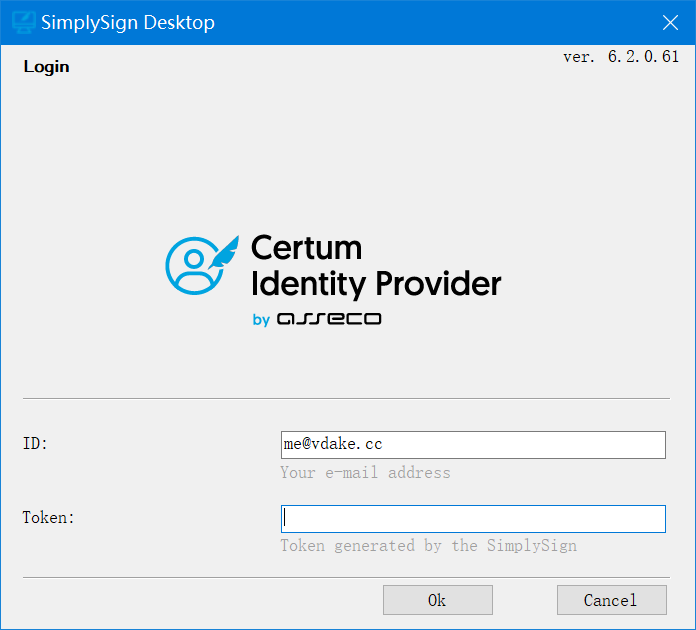Click the Certum Identity Provider logo
696x630 pixels.
pos(333,280)
